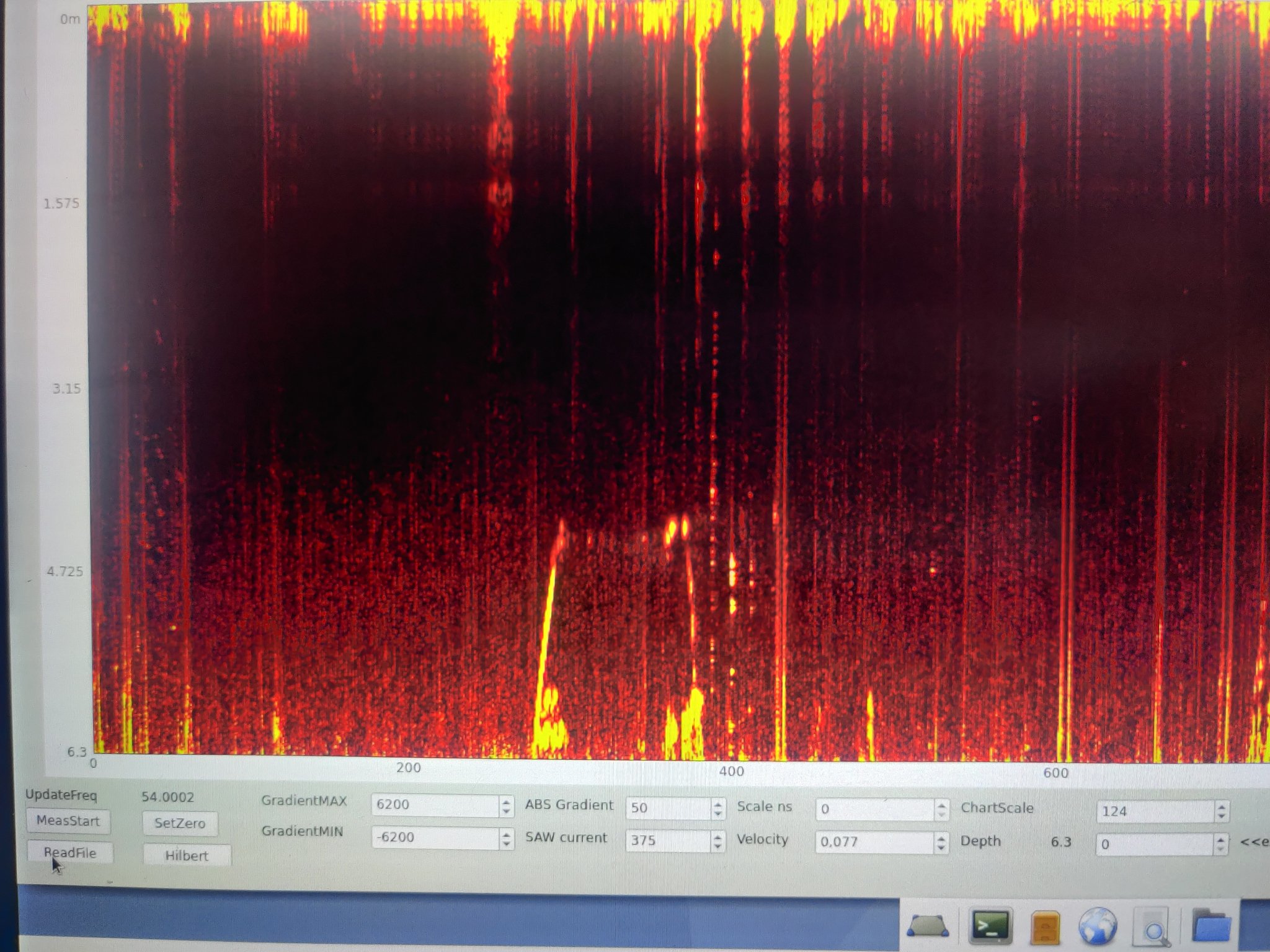Focus the Scale ns field

pyautogui.click(x=875, y=809)
